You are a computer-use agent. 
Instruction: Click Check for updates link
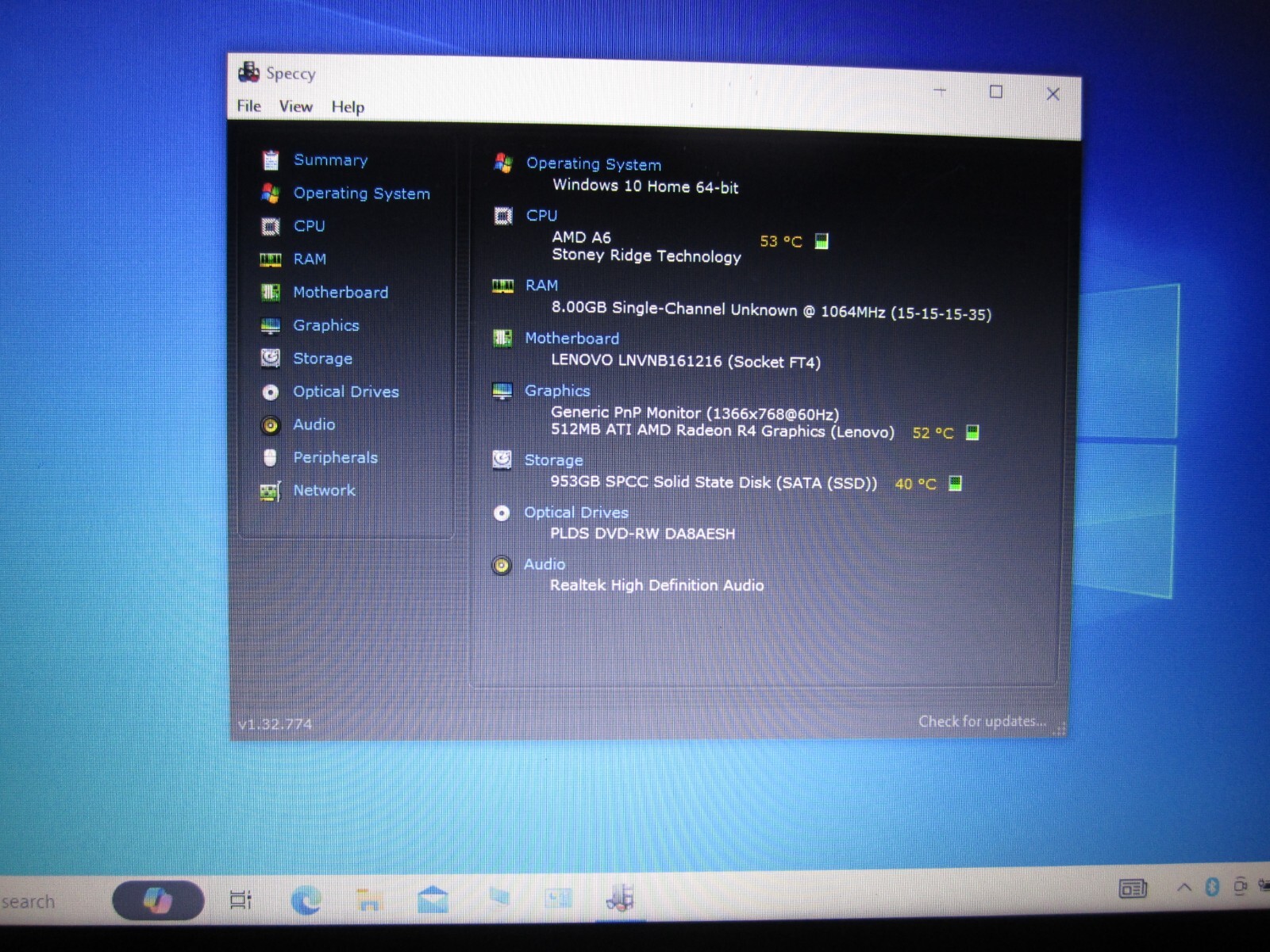click(x=982, y=721)
